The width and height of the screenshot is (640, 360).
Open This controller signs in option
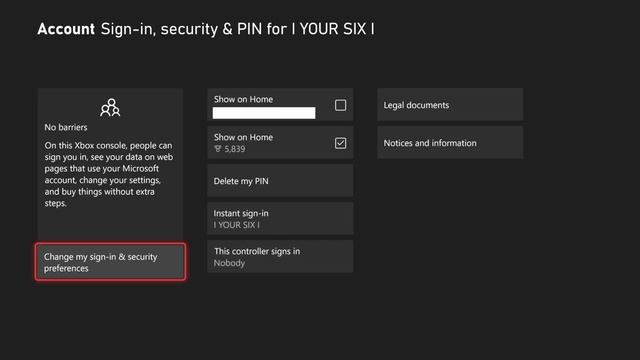click(280, 257)
